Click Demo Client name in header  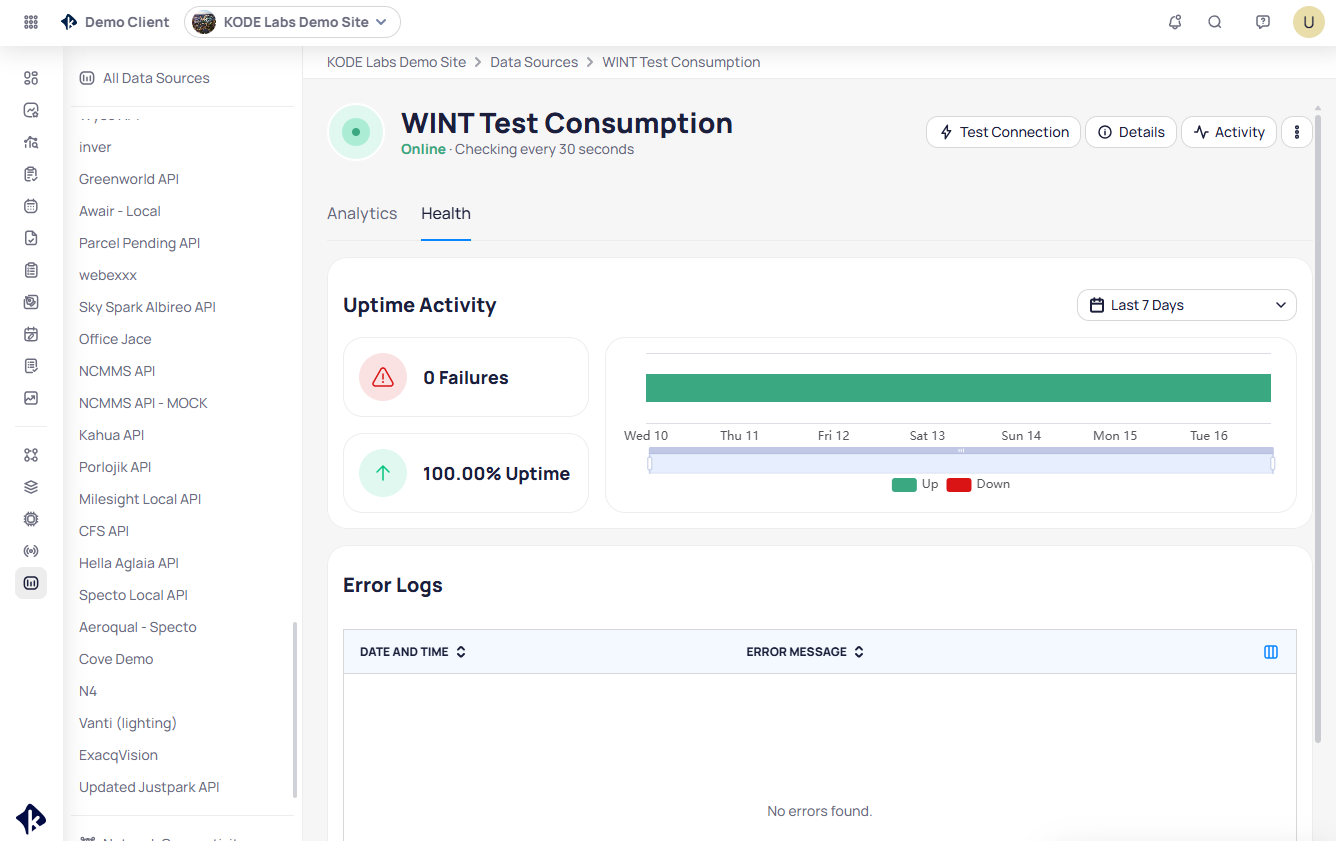click(x=127, y=22)
